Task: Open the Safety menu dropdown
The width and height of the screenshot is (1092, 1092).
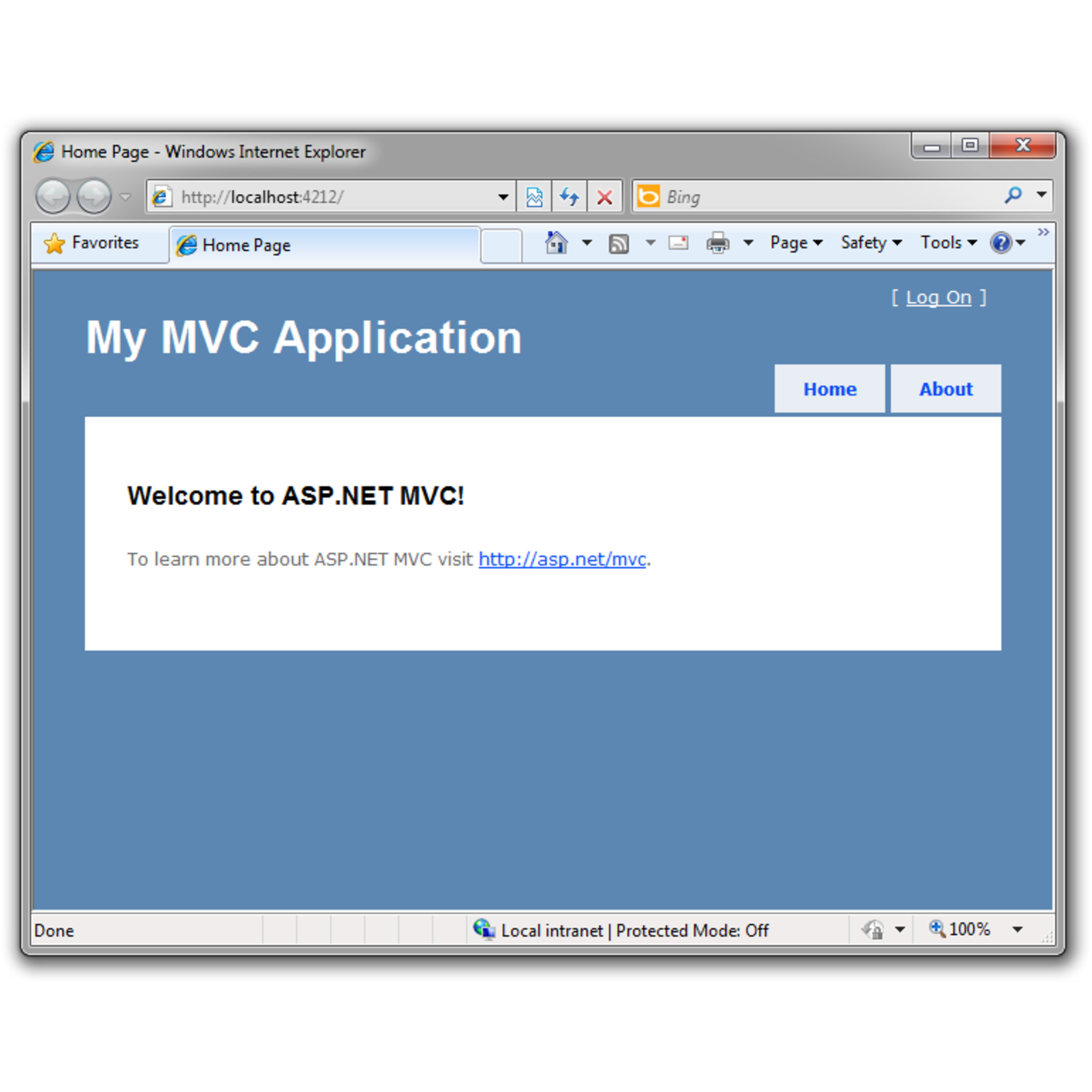Action: (871, 243)
